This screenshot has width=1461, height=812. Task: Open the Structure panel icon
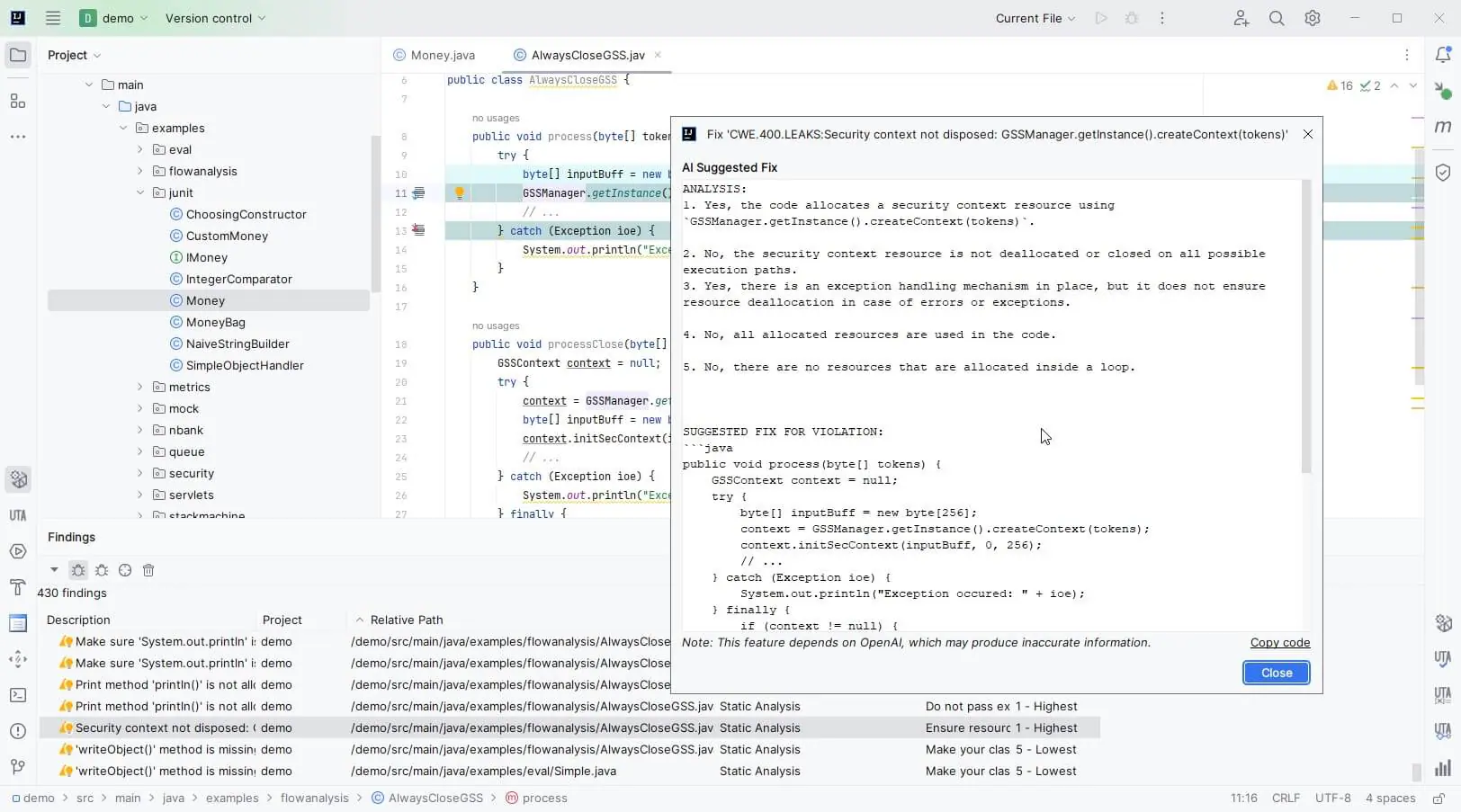pyautogui.click(x=18, y=101)
